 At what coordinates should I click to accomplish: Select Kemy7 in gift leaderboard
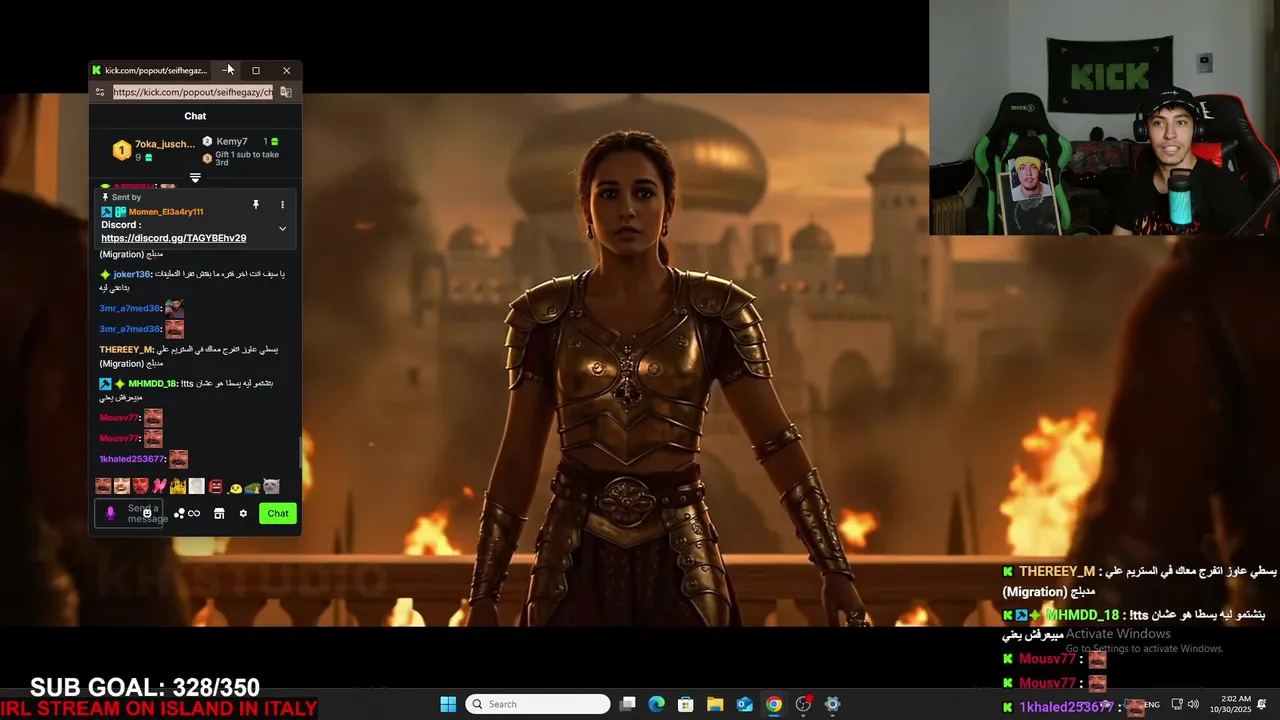232,142
